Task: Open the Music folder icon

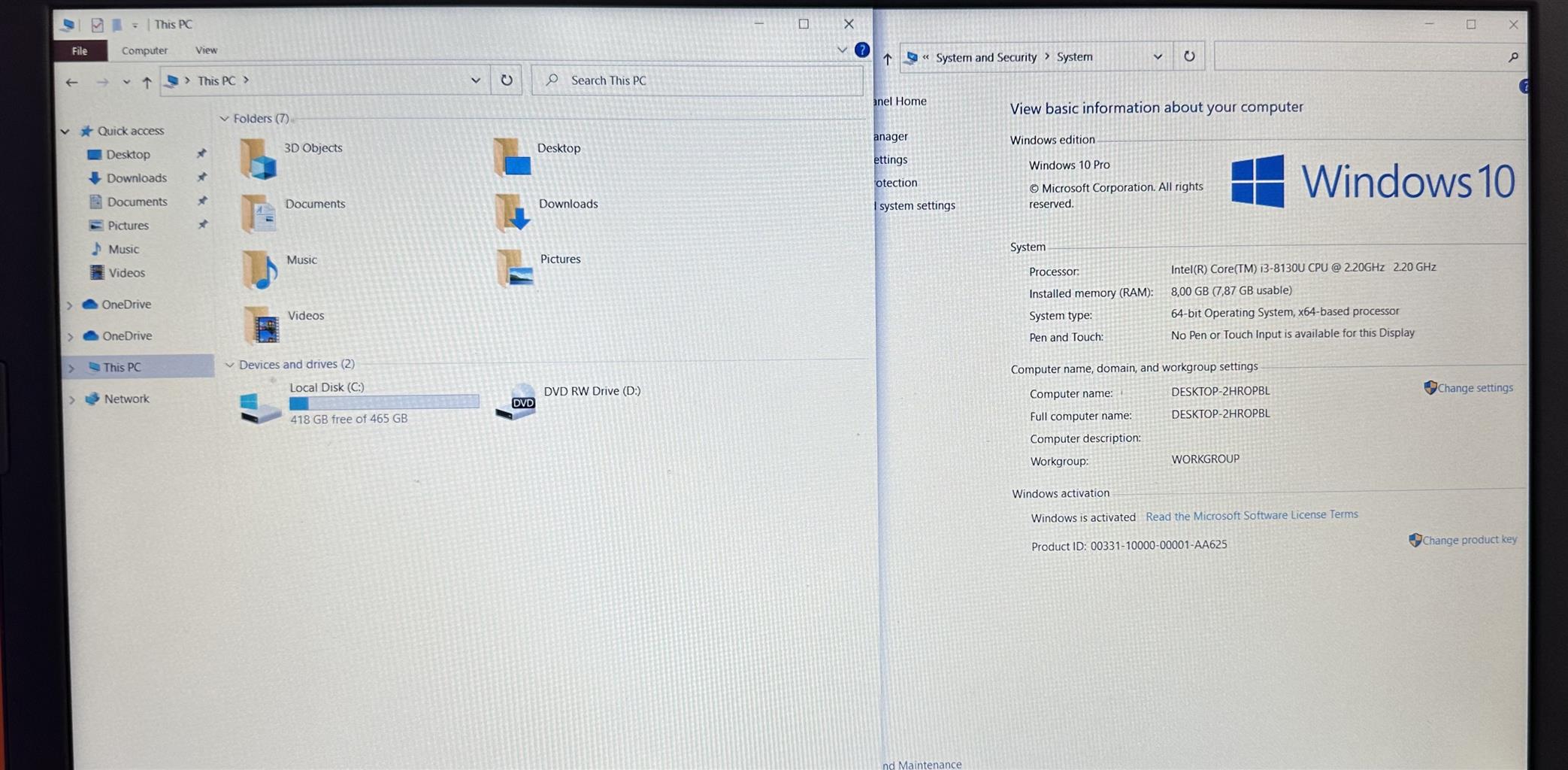Action: pyautogui.click(x=259, y=270)
